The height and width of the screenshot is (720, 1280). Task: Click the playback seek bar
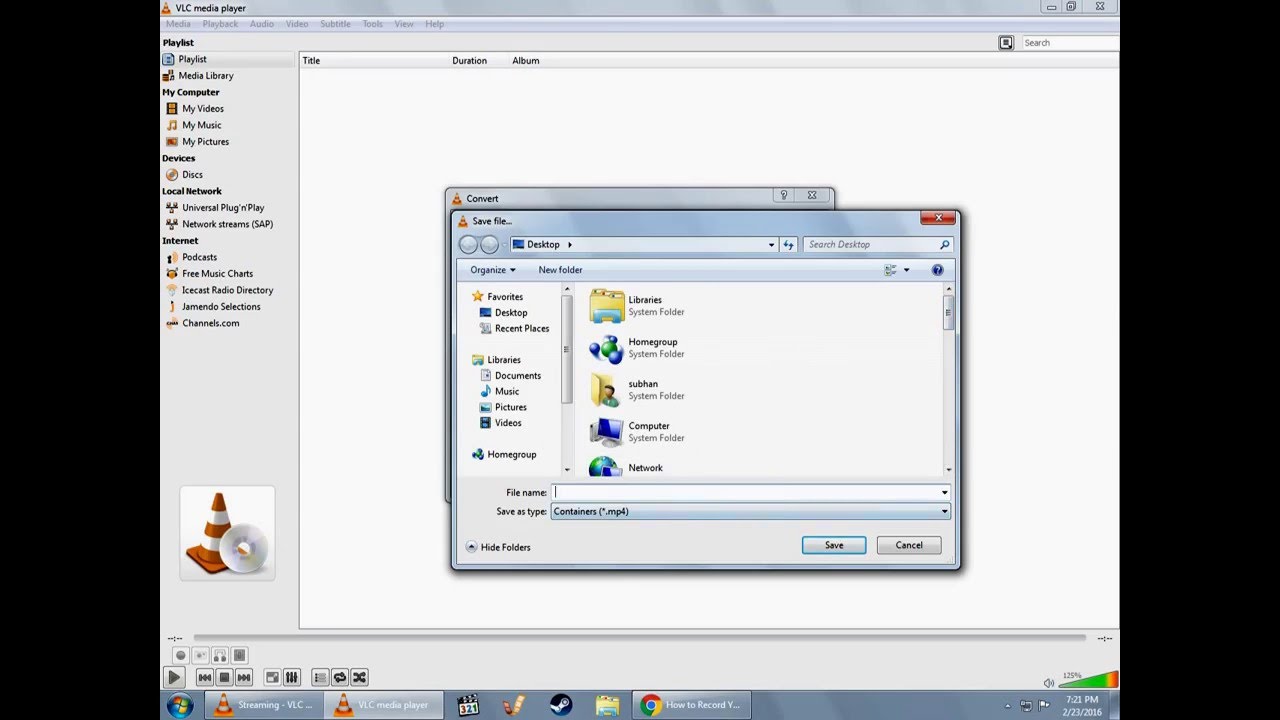(x=640, y=638)
